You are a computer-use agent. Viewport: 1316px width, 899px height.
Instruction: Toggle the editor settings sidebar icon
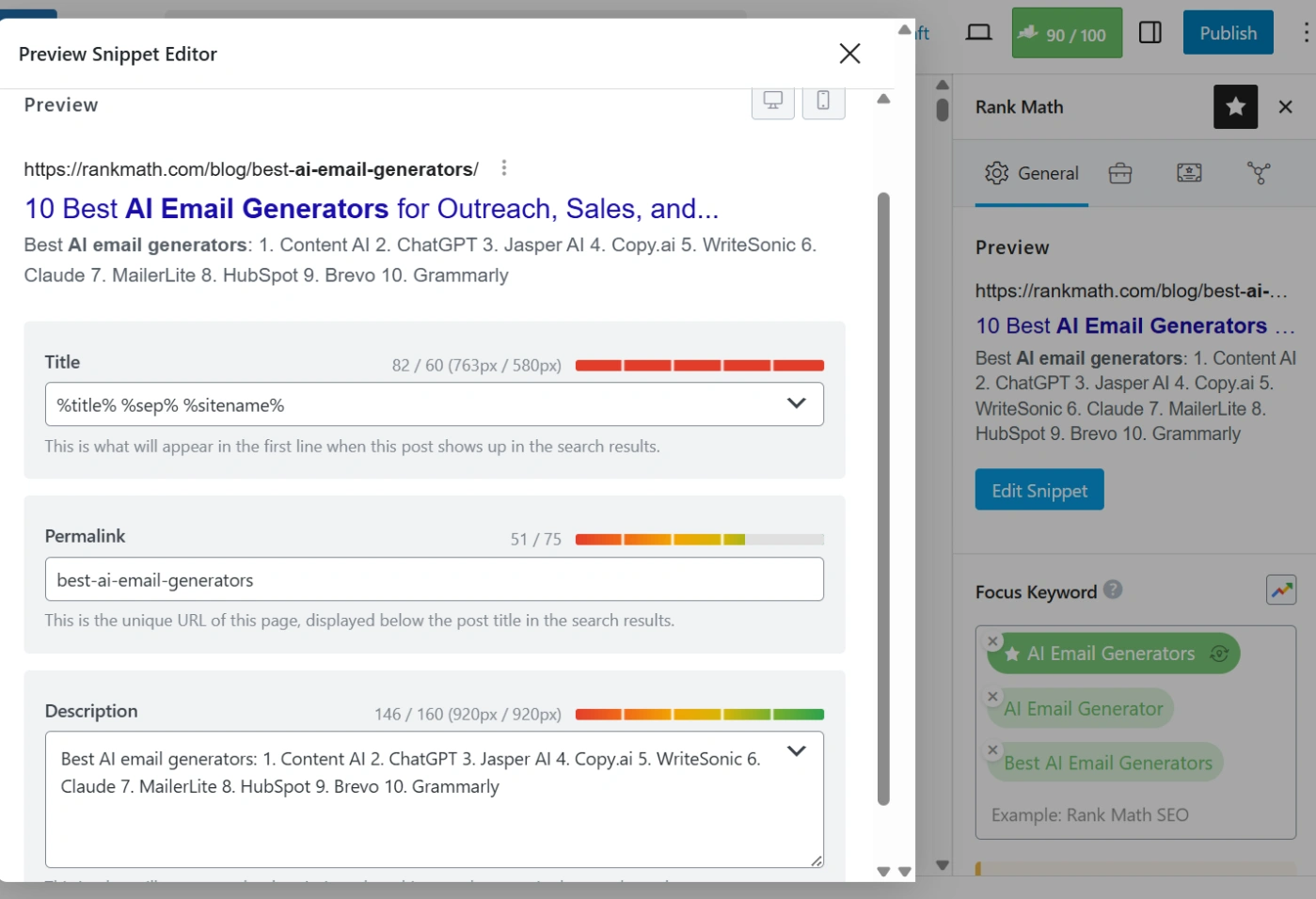[x=1150, y=33]
